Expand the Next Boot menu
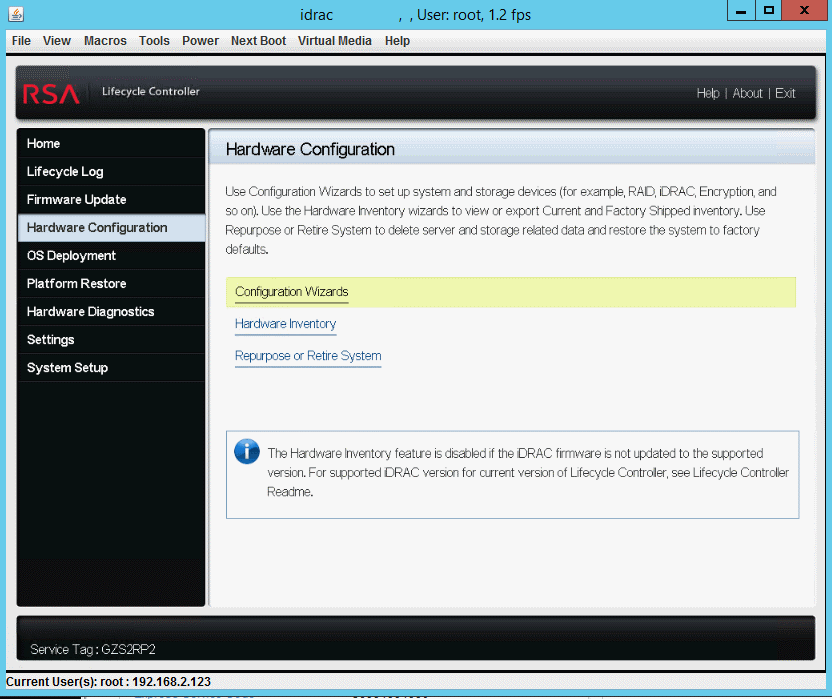This screenshot has height=699, width=832. click(258, 41)
